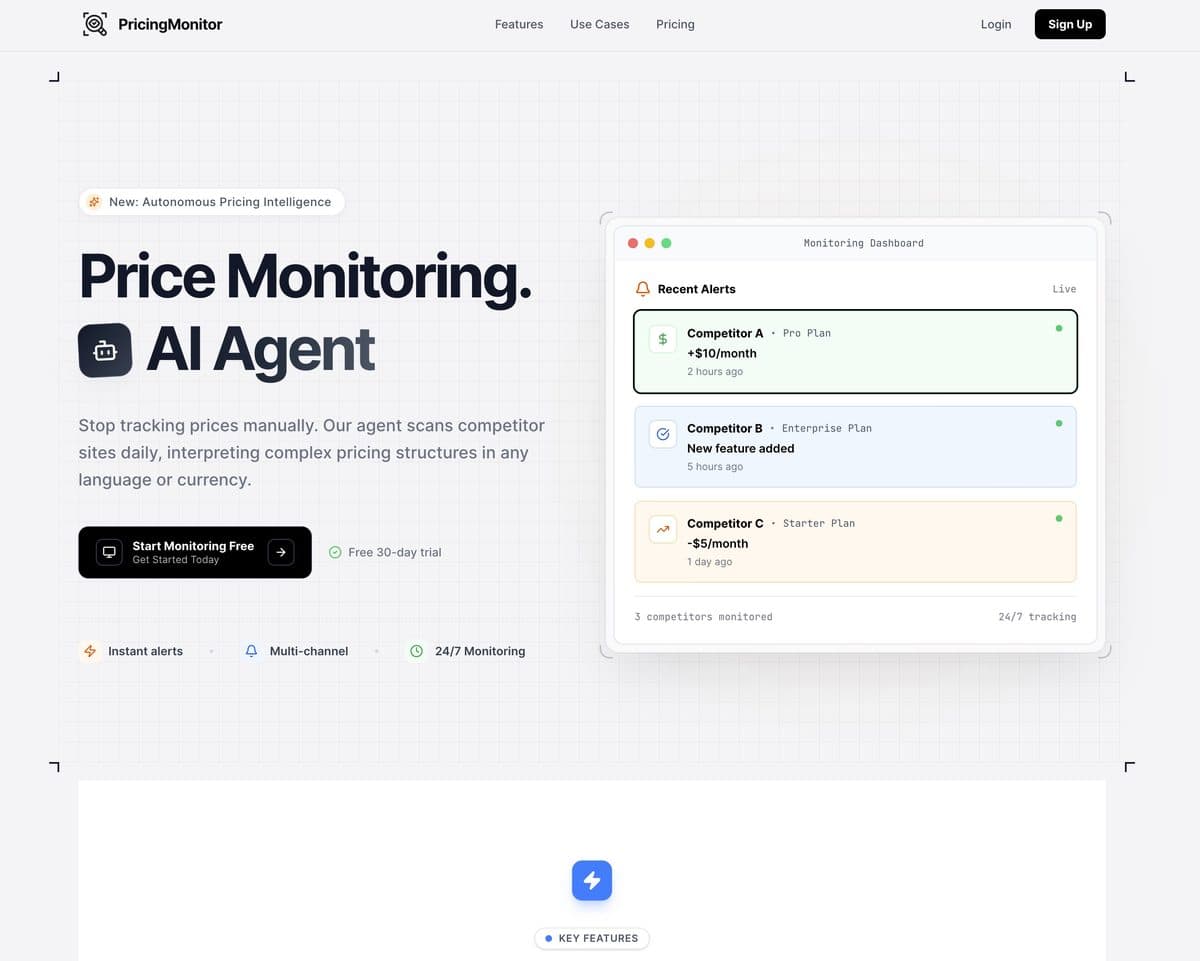Select the 5 hours ago timestamp

715,467
